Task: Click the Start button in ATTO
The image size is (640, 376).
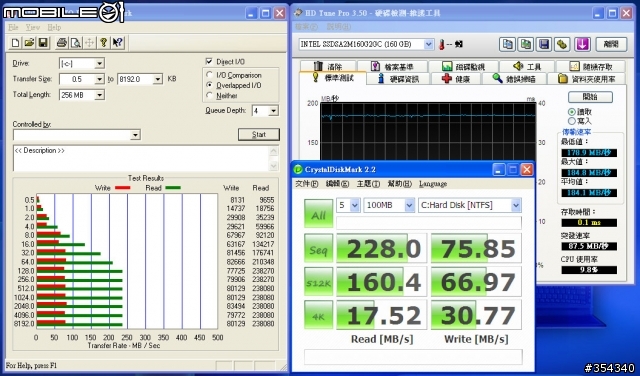Action: [x=259, y=134]
